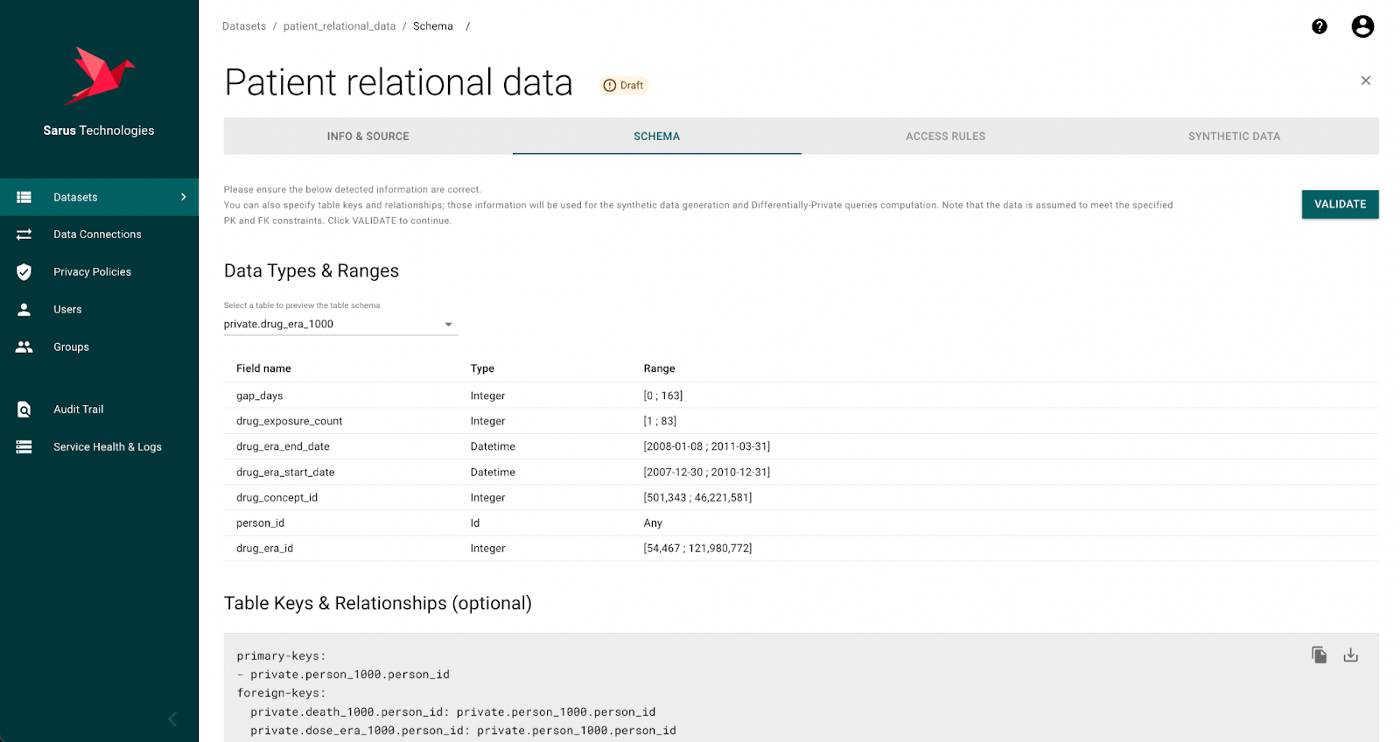This screenshot has width=1400, height=742.
Task: Close the Patient relational data panel
Action: coord(1365,81)
